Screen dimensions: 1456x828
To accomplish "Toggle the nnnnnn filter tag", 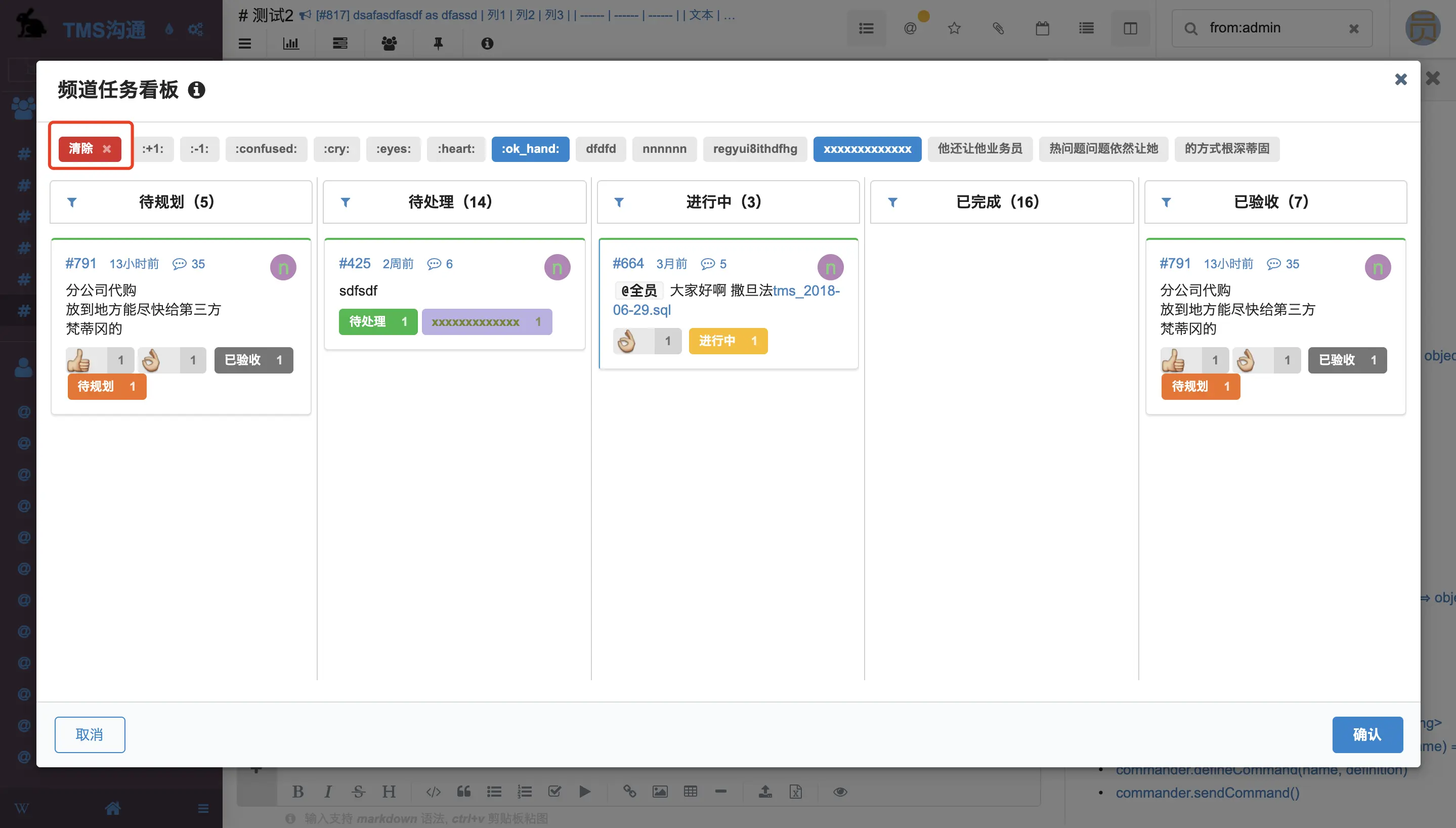I will click(664, 149).
